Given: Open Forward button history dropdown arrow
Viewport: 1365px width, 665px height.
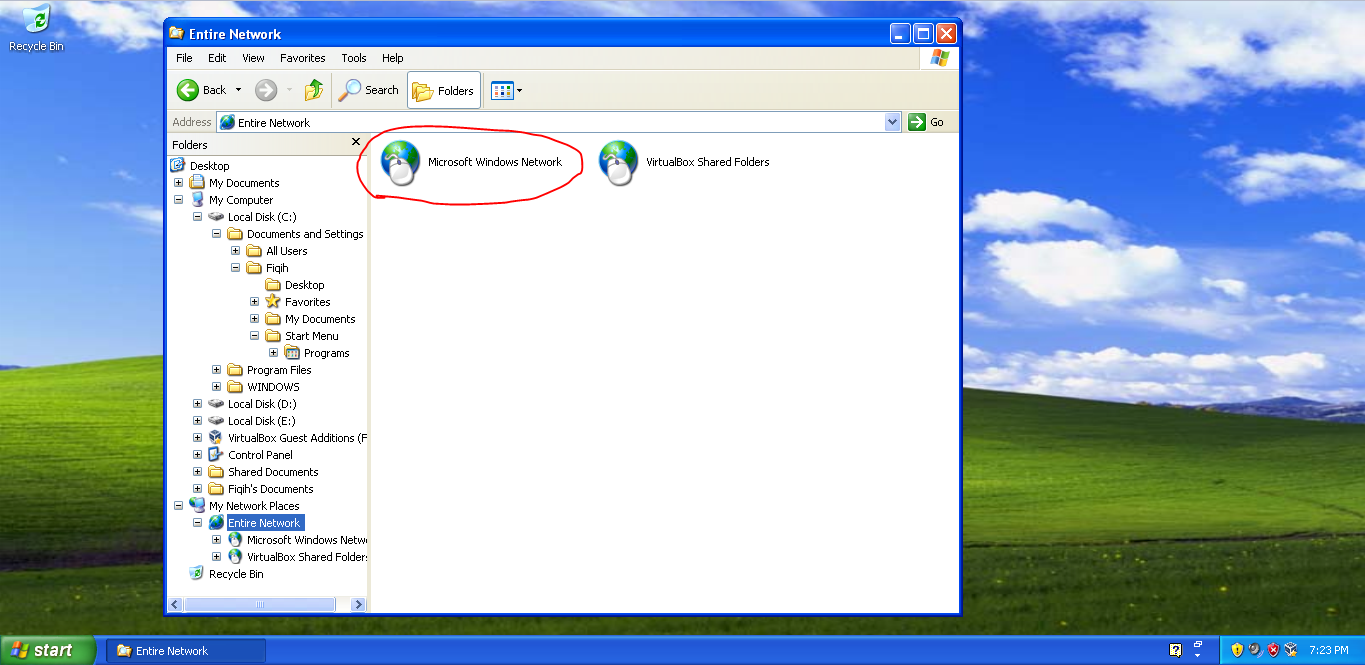Looking at the screenshot, I should pyautogui.click(x=290, y=91).
